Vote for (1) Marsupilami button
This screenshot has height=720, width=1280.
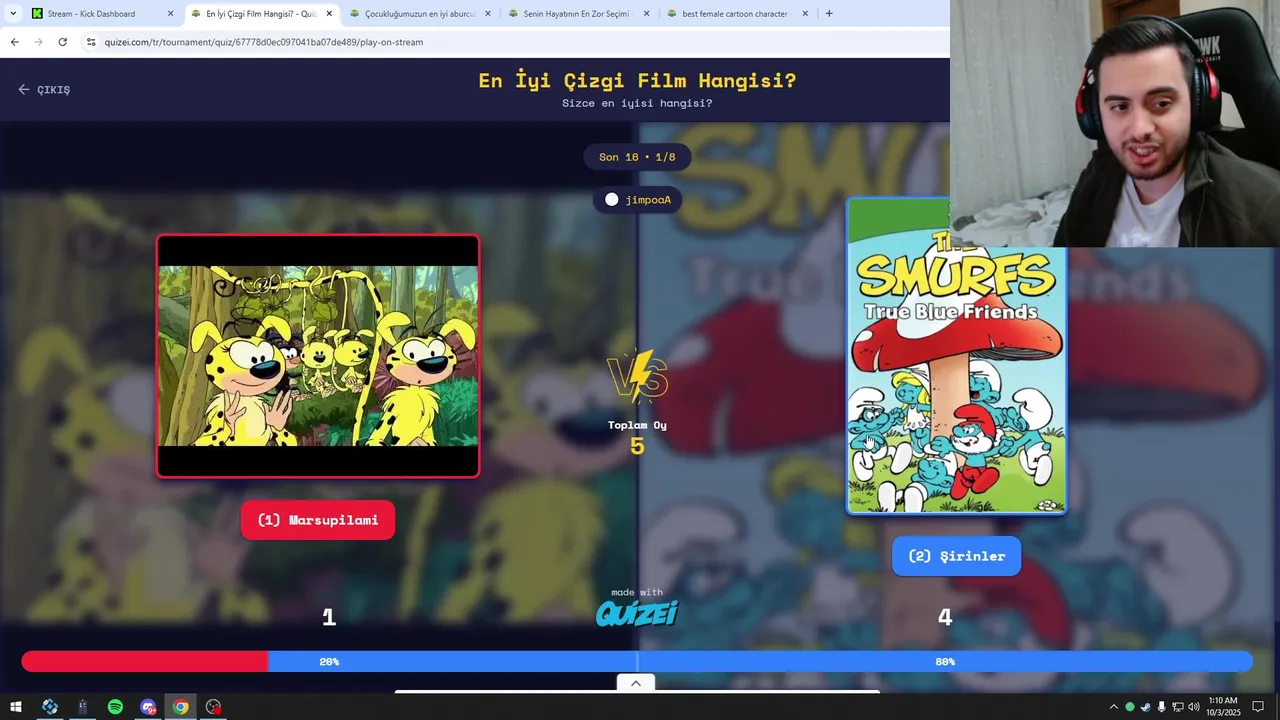(x=318, y=520)
